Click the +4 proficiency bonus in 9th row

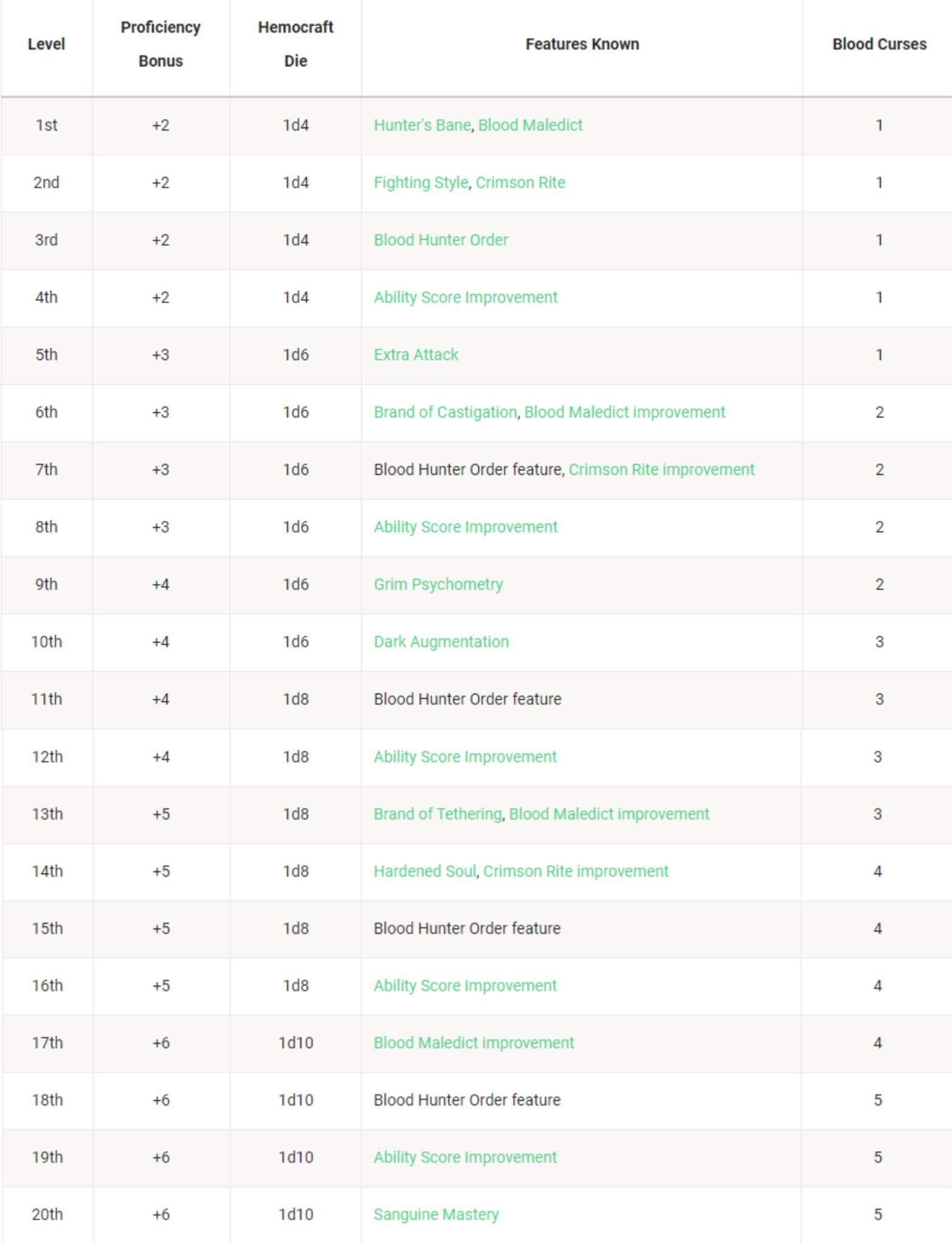tap(160, 585)
